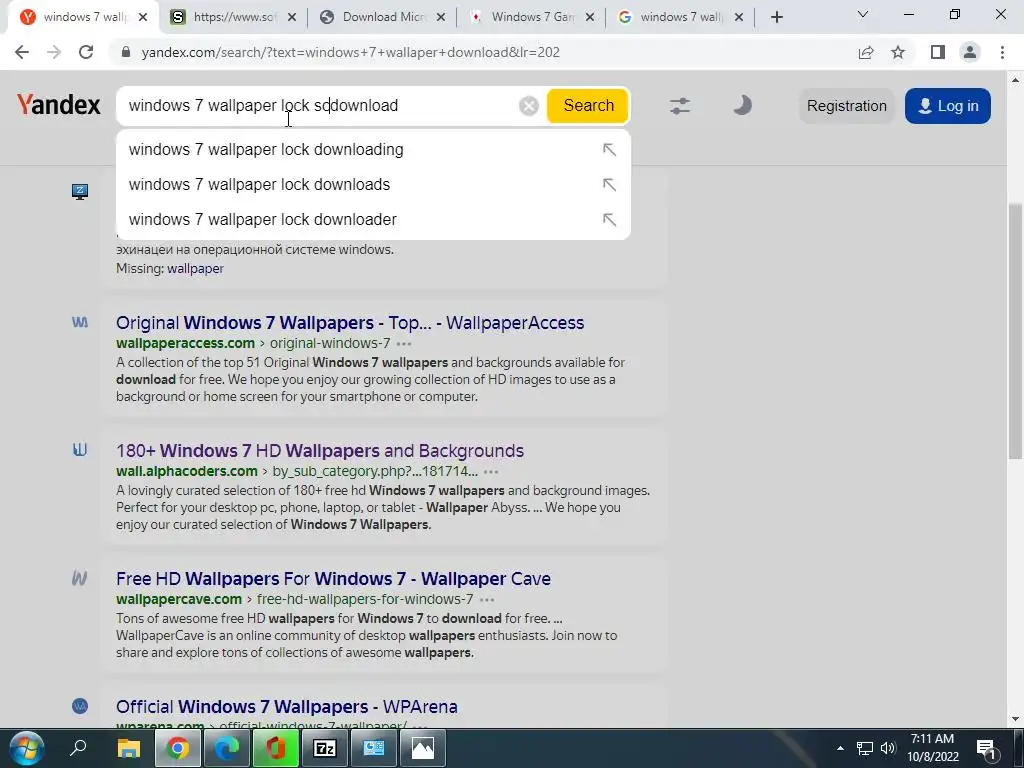Open File Explorer from taskbar

(129, 748)
